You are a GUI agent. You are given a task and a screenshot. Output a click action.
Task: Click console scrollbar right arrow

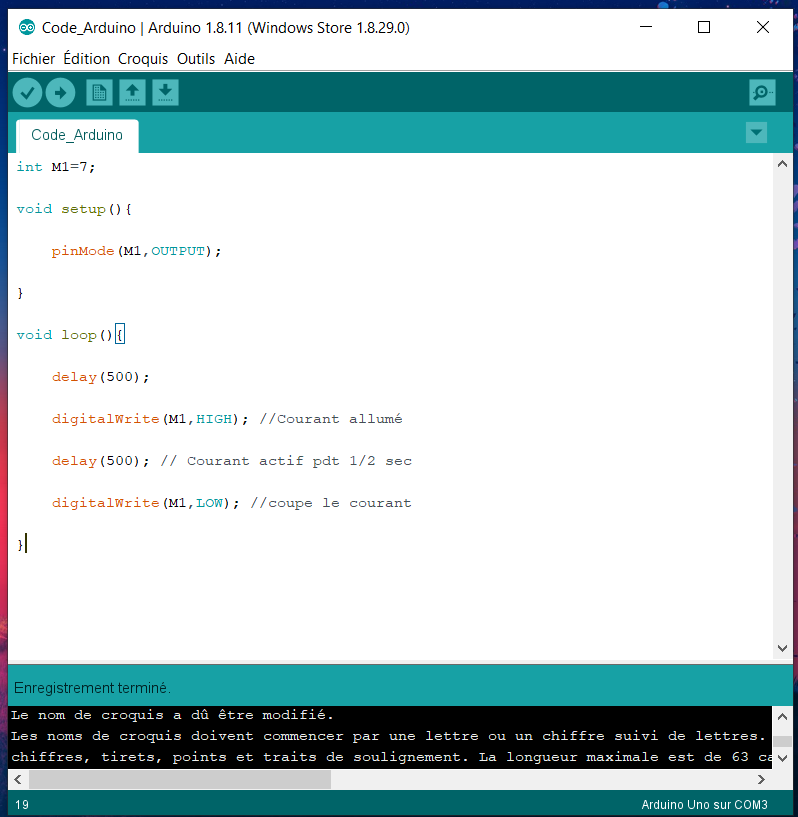click(763, 779)
